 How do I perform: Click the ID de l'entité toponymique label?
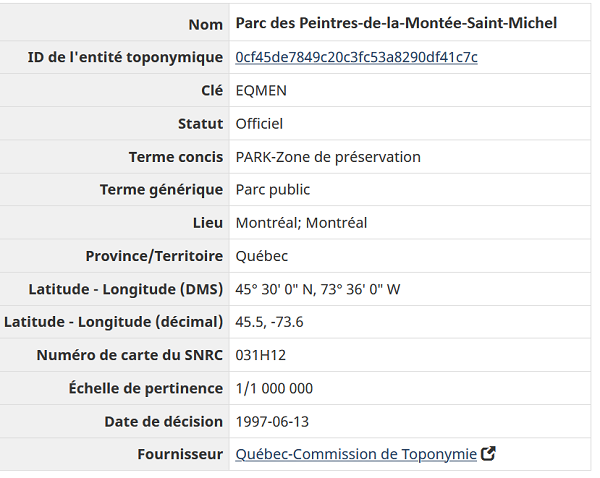point(125,57)
